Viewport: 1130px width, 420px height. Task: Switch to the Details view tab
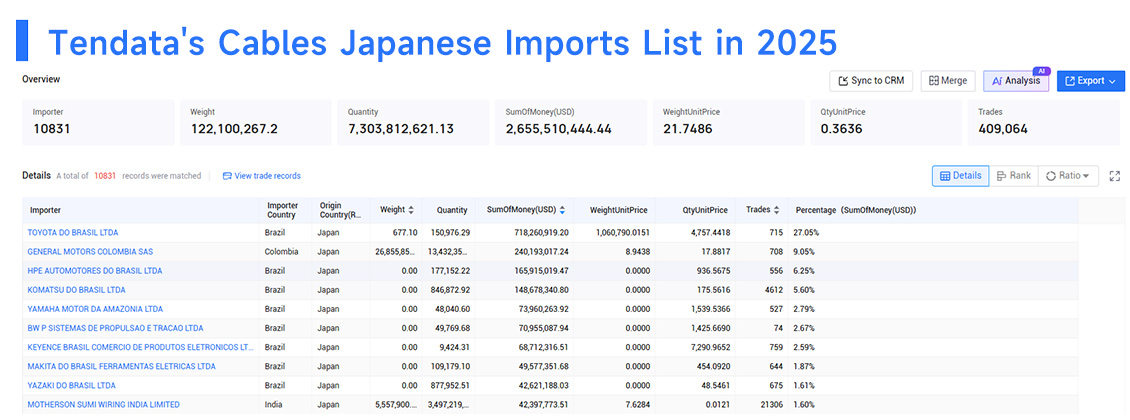pos(961,176)
